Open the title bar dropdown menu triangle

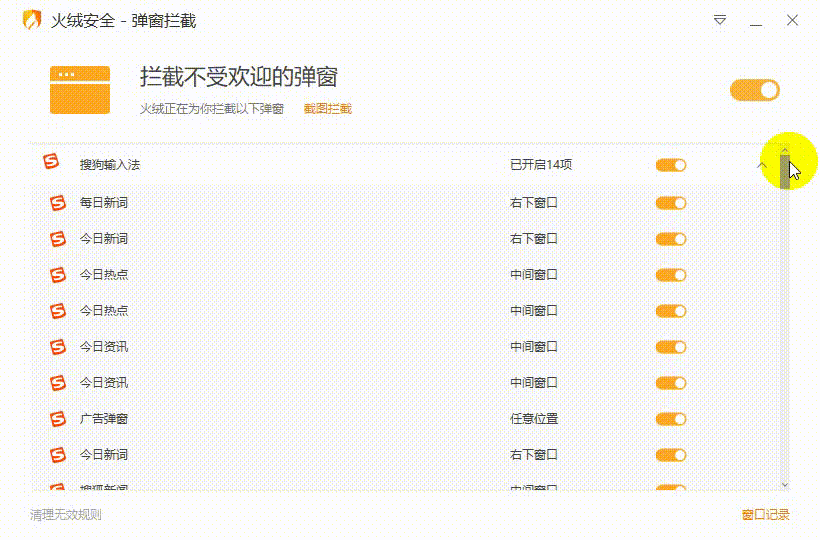[720, 20]
